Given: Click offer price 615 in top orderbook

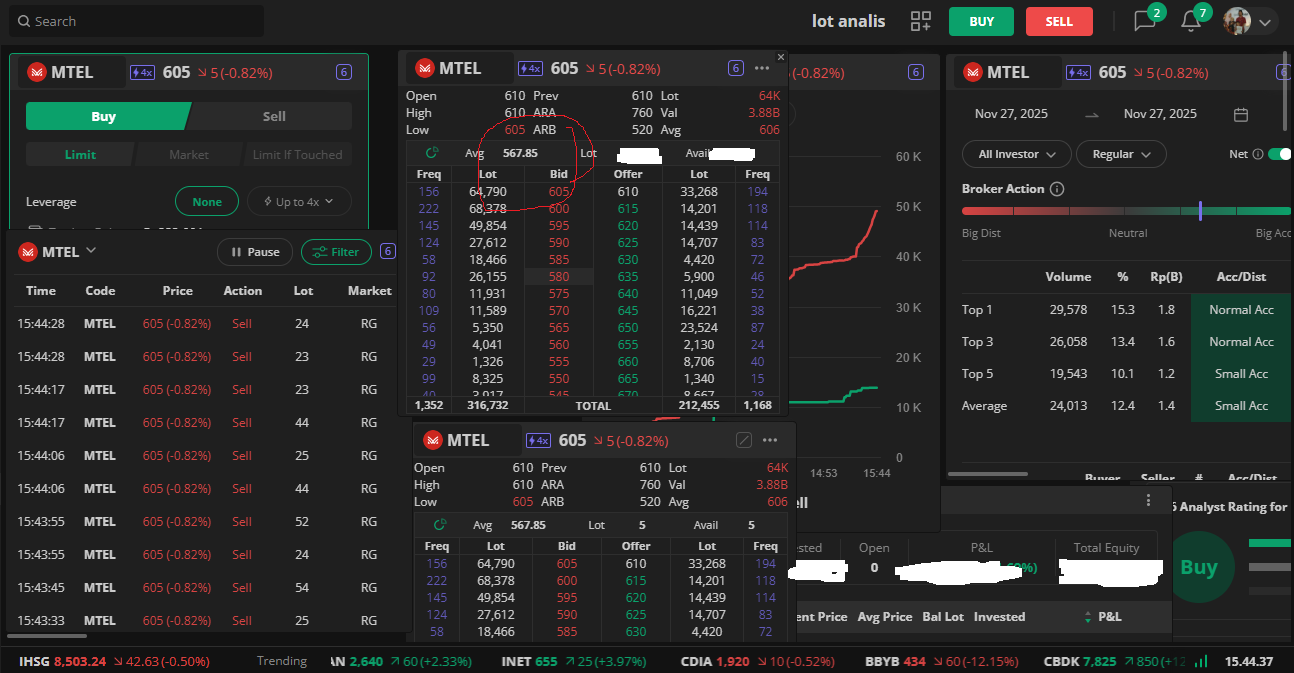Looking at the screenshot, I should (x=627, y=208).
